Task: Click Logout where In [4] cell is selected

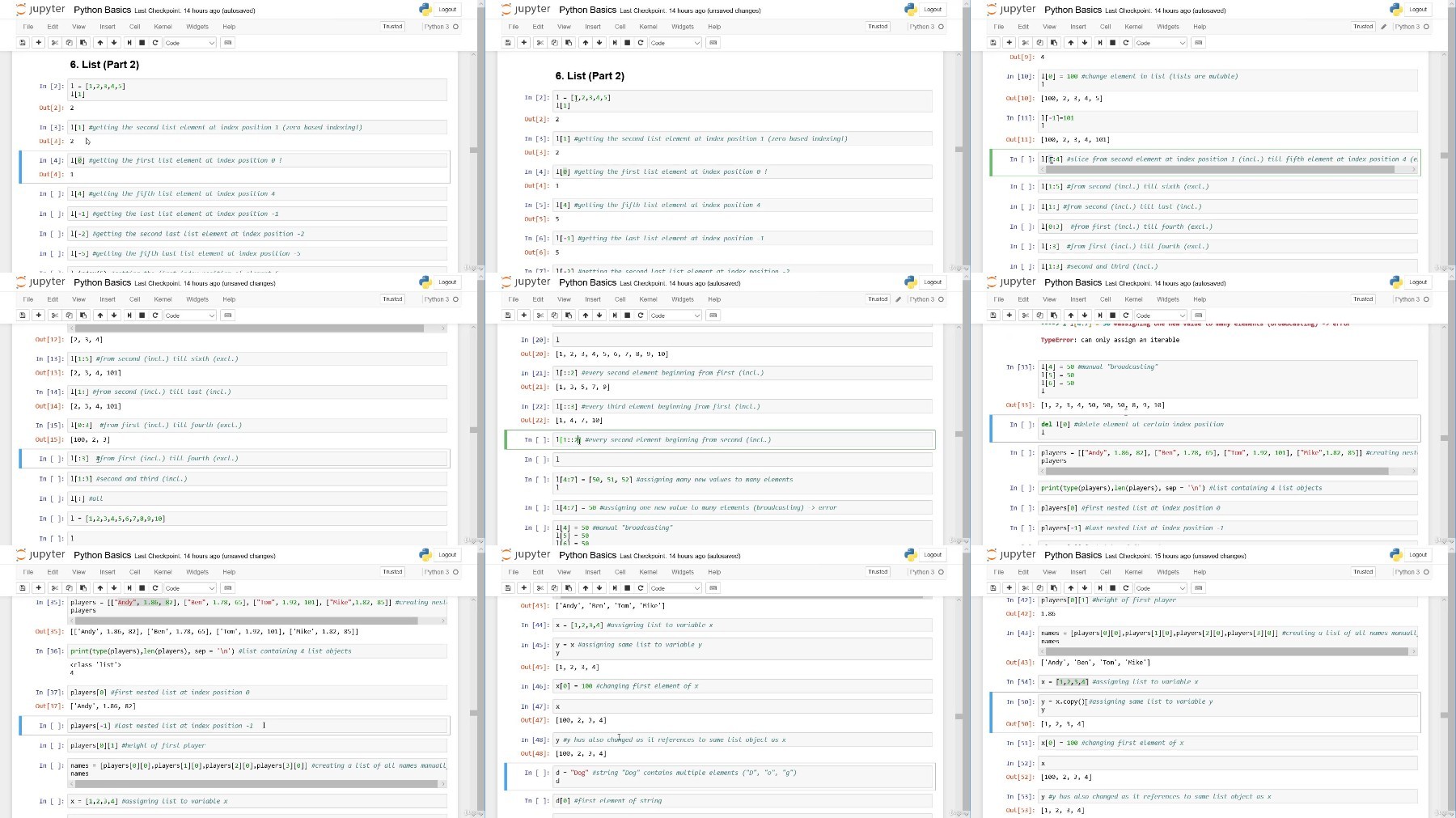Action: (x=447, y=9)
